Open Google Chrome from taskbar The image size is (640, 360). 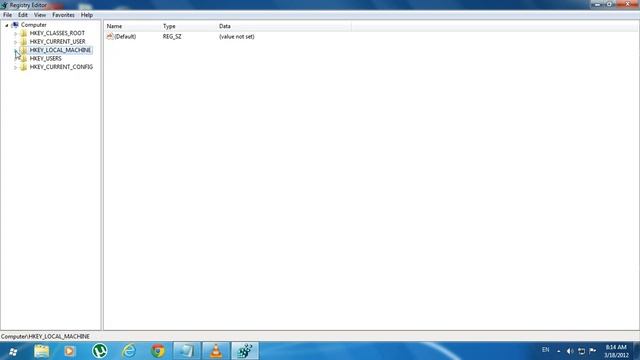158,351
